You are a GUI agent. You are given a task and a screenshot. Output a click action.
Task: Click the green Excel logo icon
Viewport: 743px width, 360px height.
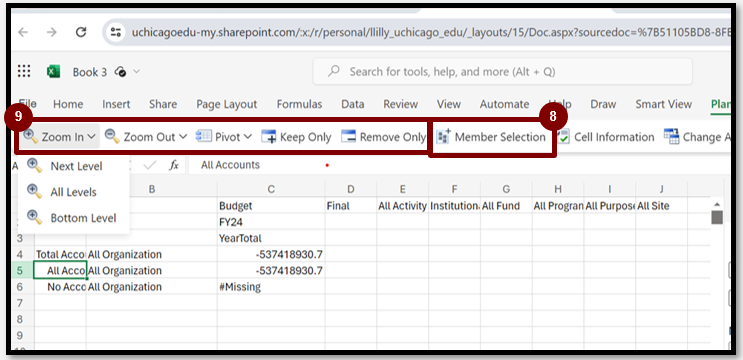(53, 72)
